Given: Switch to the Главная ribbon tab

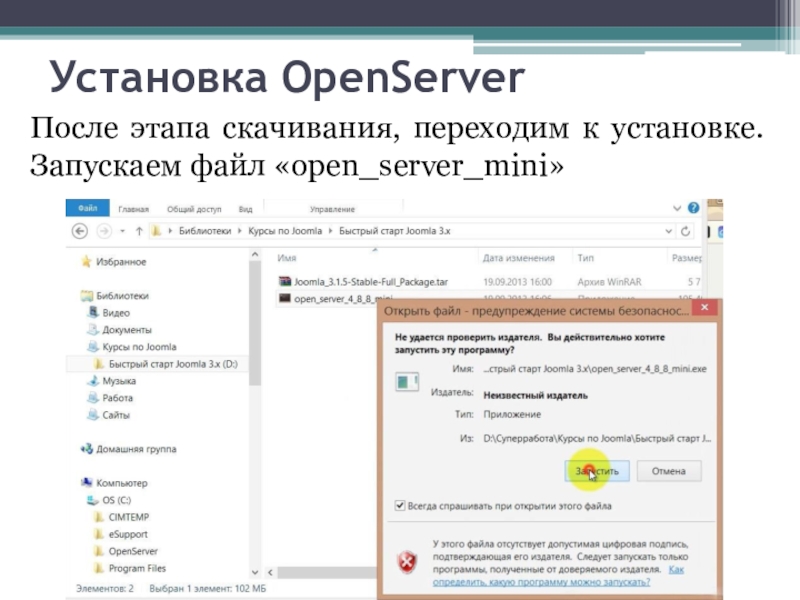Looking at the screenshot, I should click(x=133, y=209).
